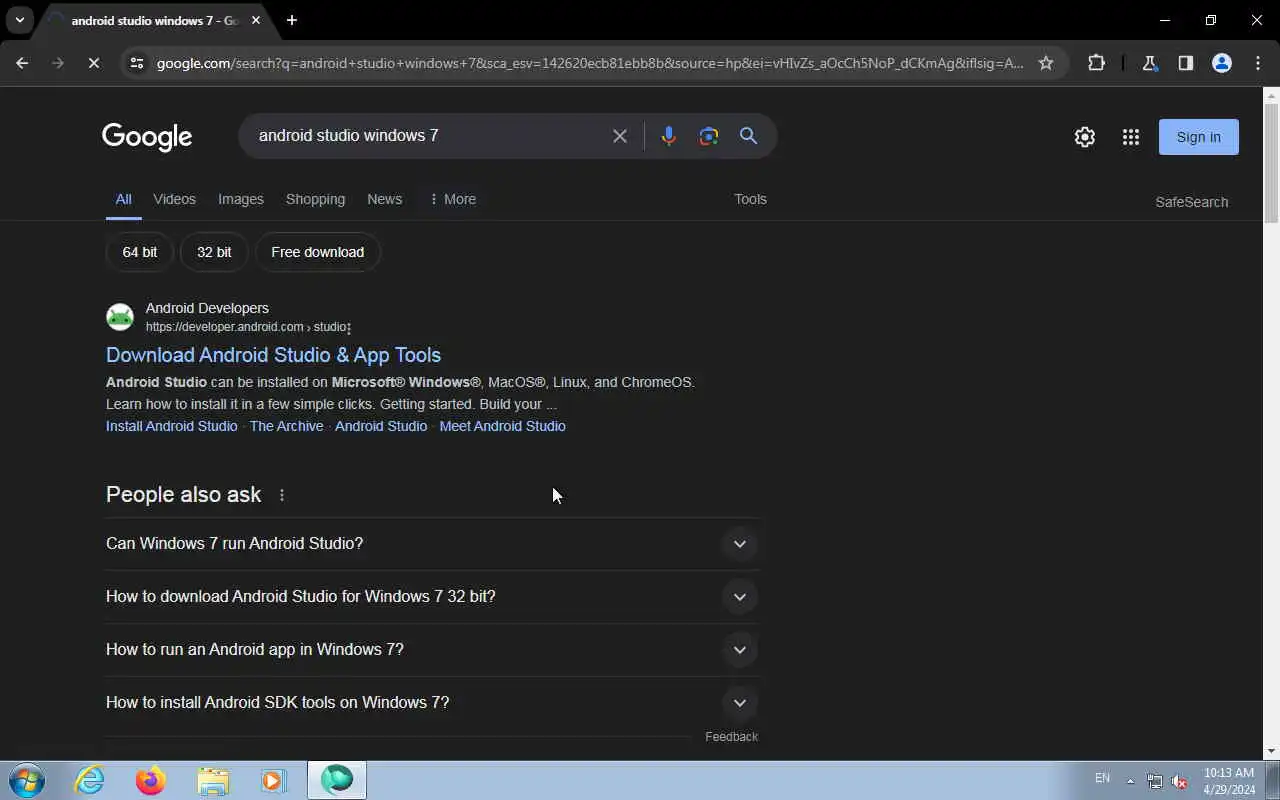The height and width of the screenshot is (800, 1280).
Task: Click the Sign in button
Action: [x=1198, y=137]
